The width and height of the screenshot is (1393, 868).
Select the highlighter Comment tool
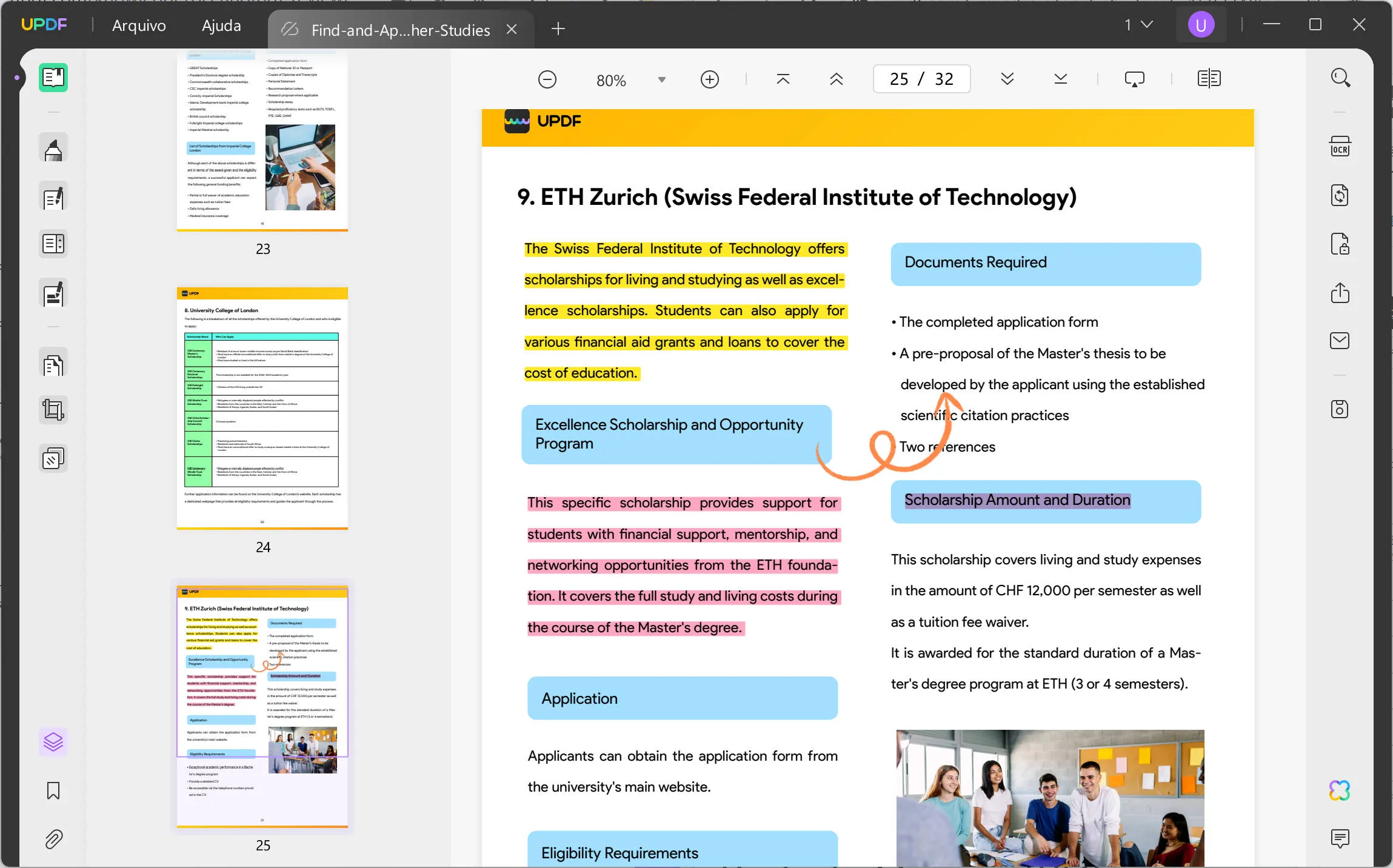(x=53, y=149)
